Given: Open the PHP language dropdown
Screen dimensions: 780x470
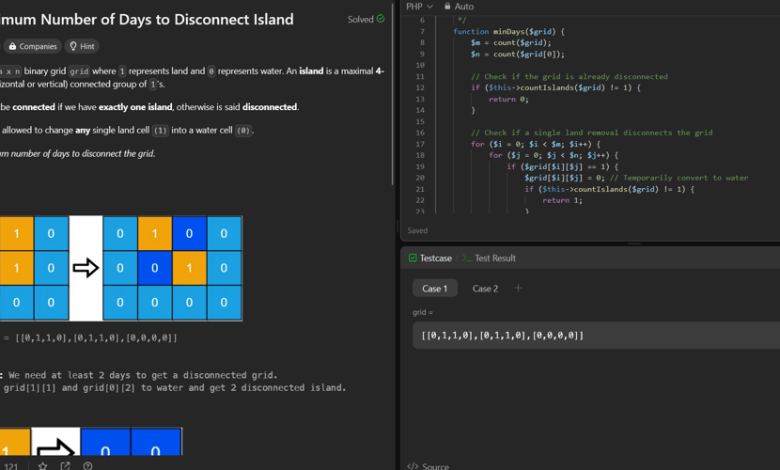Looking at the screenshot, I should coord(419,6).
